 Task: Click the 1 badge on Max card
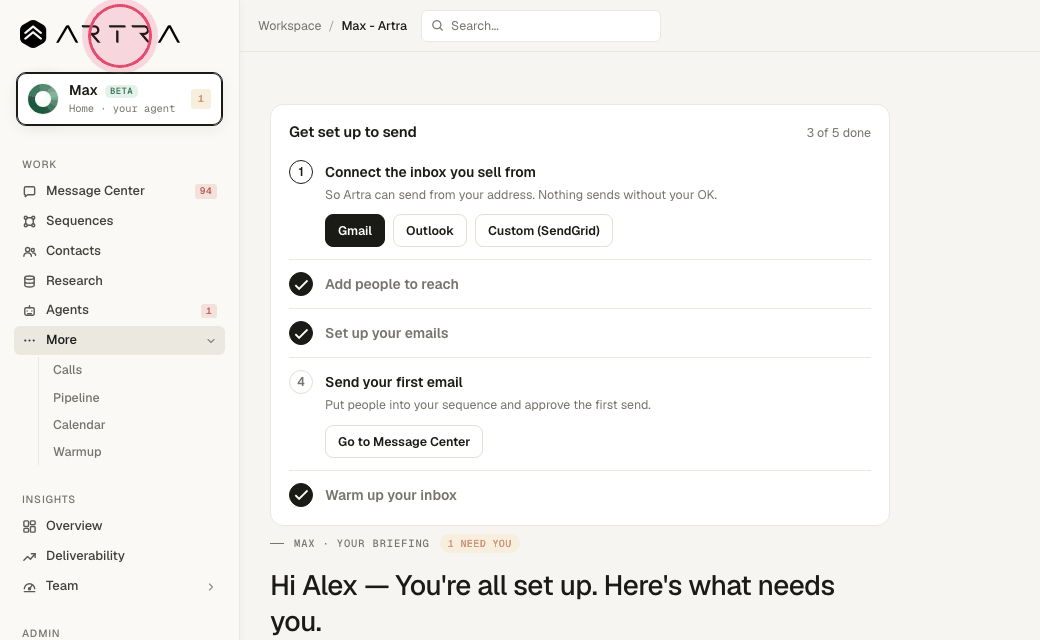point(201,99)
